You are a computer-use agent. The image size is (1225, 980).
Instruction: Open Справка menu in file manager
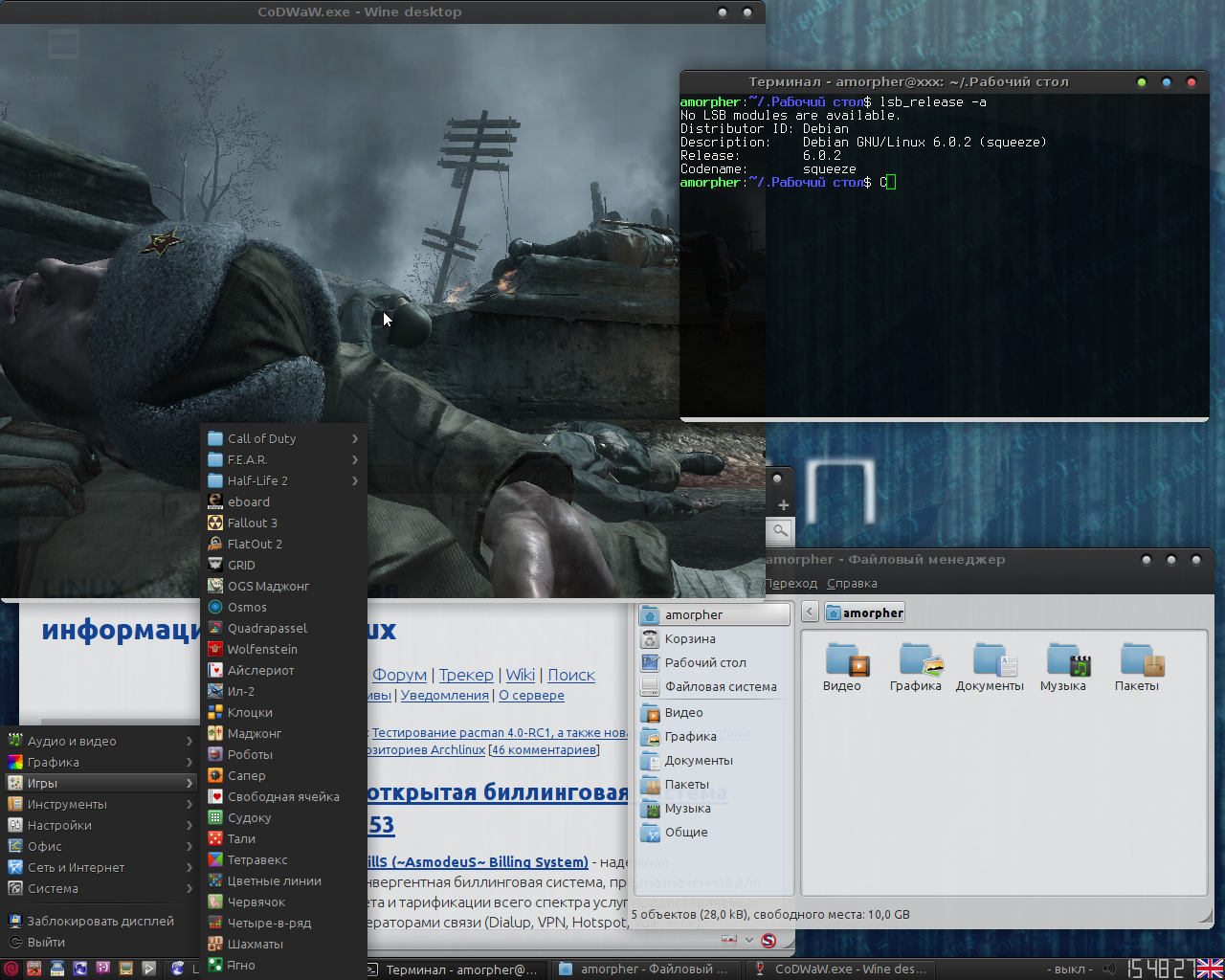coord(852,583)
